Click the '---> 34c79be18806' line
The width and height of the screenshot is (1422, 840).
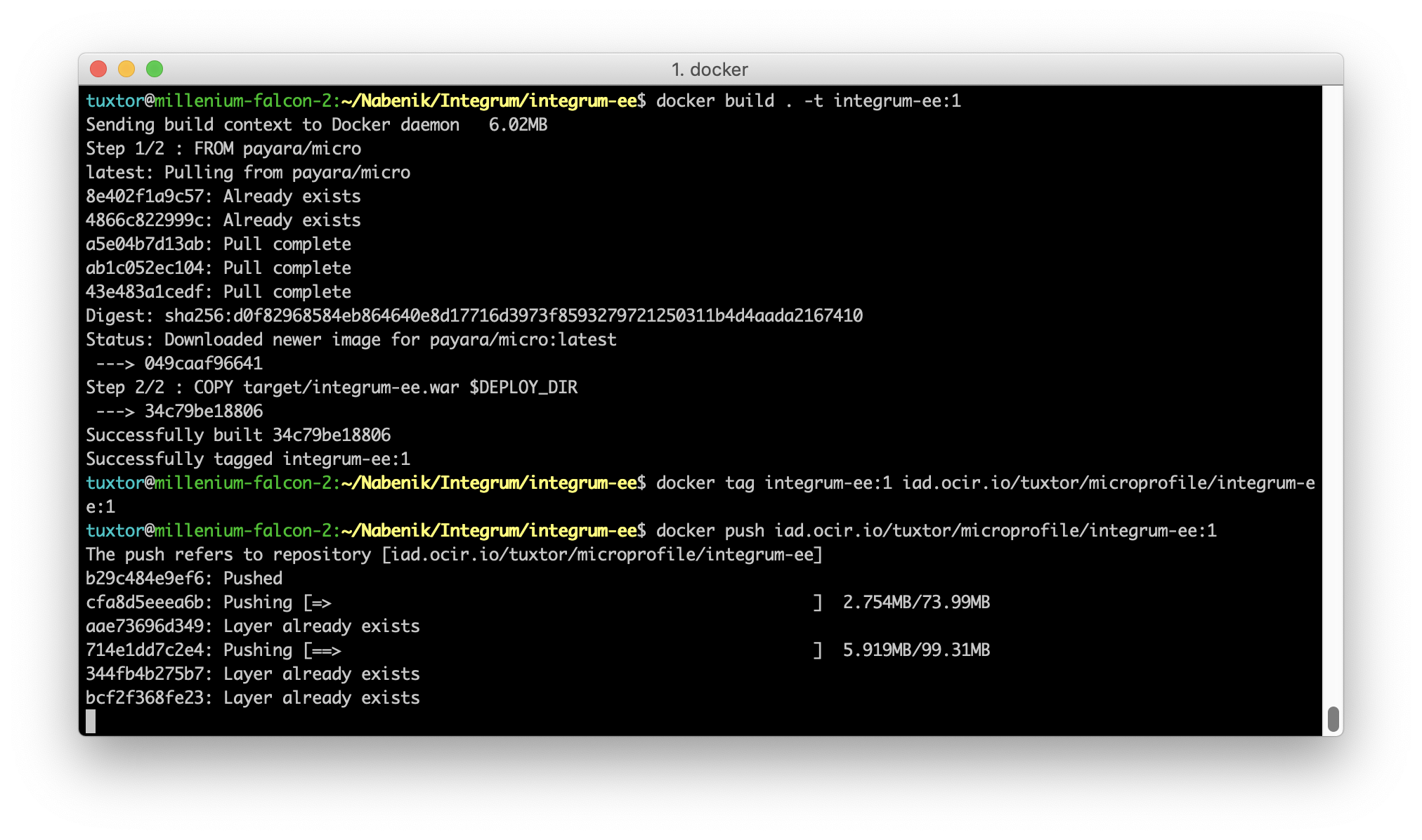(x=179, y=412)
